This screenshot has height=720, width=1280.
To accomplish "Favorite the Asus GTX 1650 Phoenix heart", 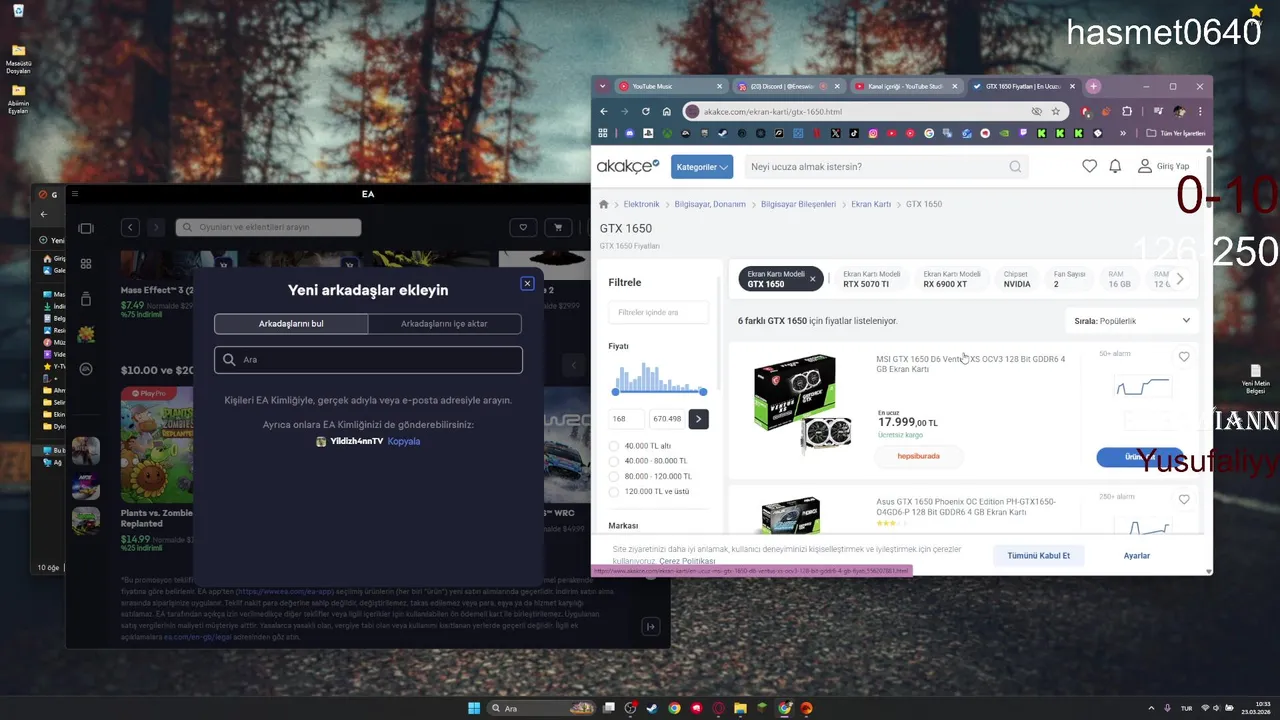I will [1184, 499].
